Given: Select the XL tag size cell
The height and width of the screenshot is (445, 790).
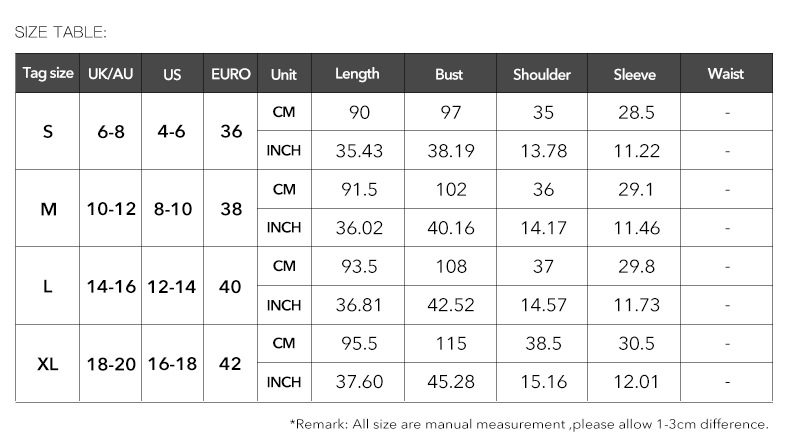Looking at the screenshot, I should click(48, 363).
